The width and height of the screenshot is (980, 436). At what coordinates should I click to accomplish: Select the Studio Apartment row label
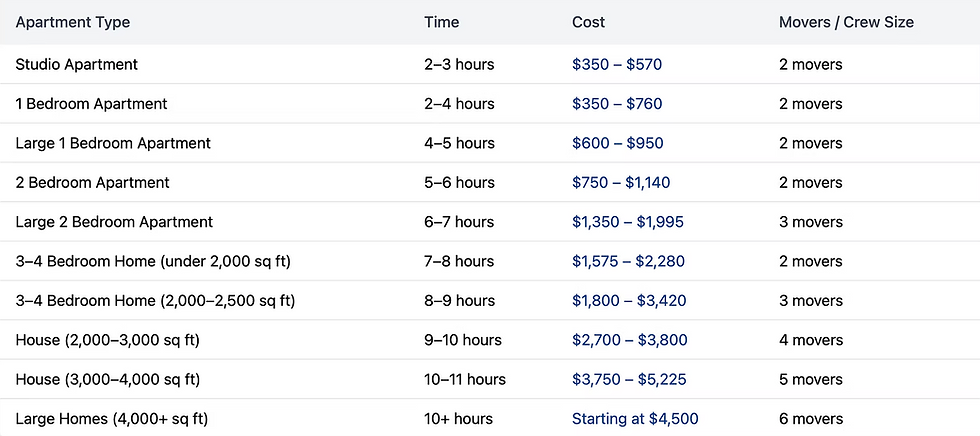point(77,64)
